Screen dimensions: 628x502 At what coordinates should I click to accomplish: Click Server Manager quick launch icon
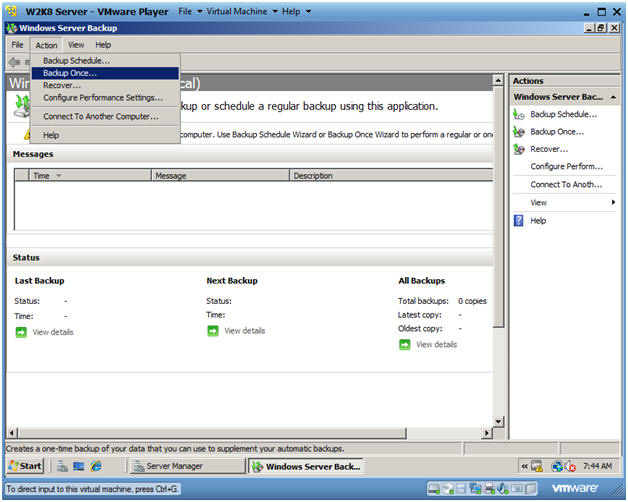pos(62,466)
